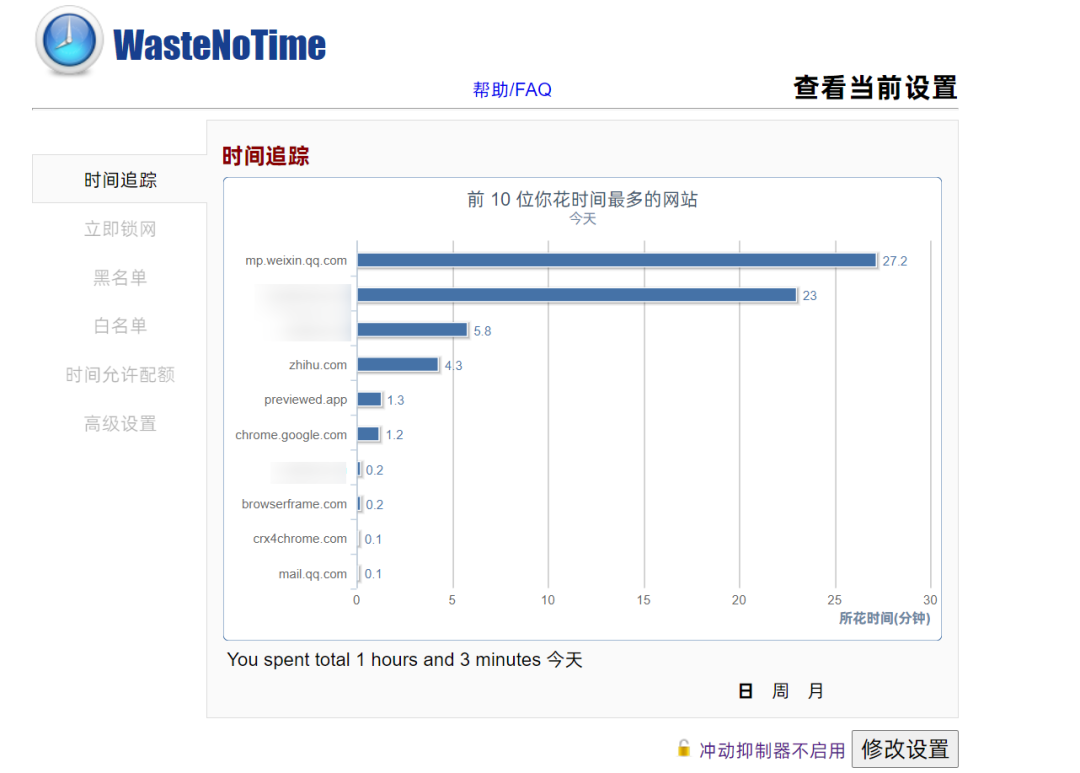Click the 27.2 value label
This screenshot has height=773, width=1080.
click(895, 261)
